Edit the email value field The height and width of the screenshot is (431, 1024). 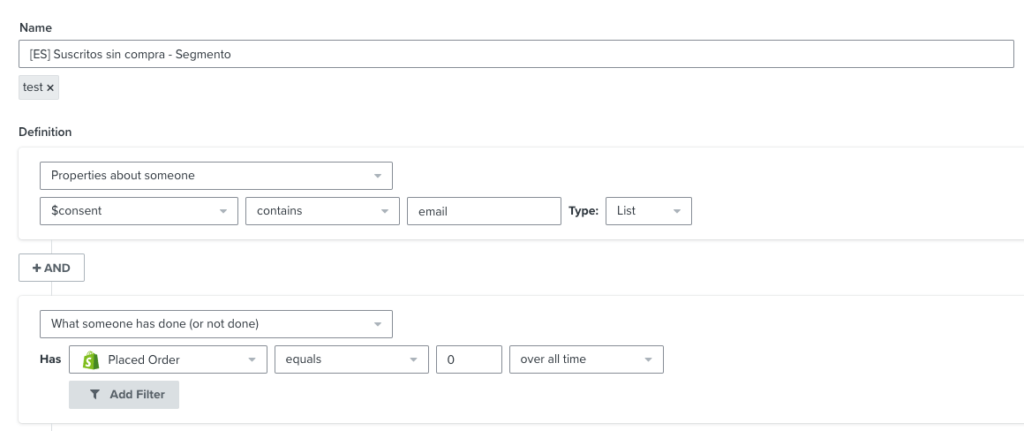pyautogui.click(x=484, y=211)
